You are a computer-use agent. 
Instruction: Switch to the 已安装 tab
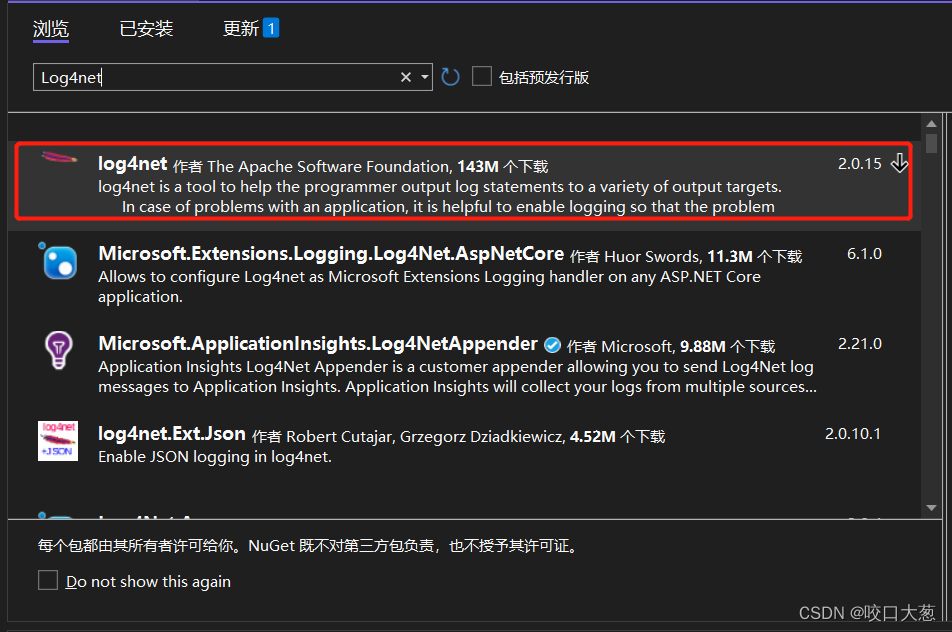(146, 29)
